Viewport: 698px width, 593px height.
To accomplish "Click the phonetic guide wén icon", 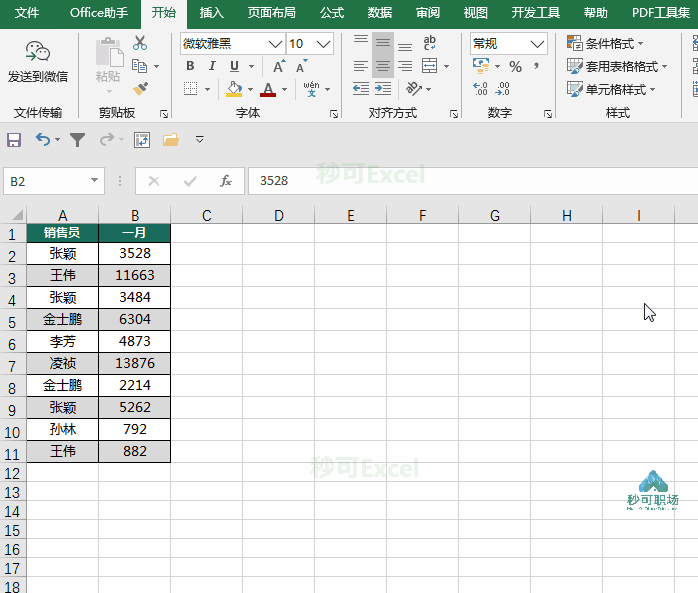I will [x=311, y=89].
